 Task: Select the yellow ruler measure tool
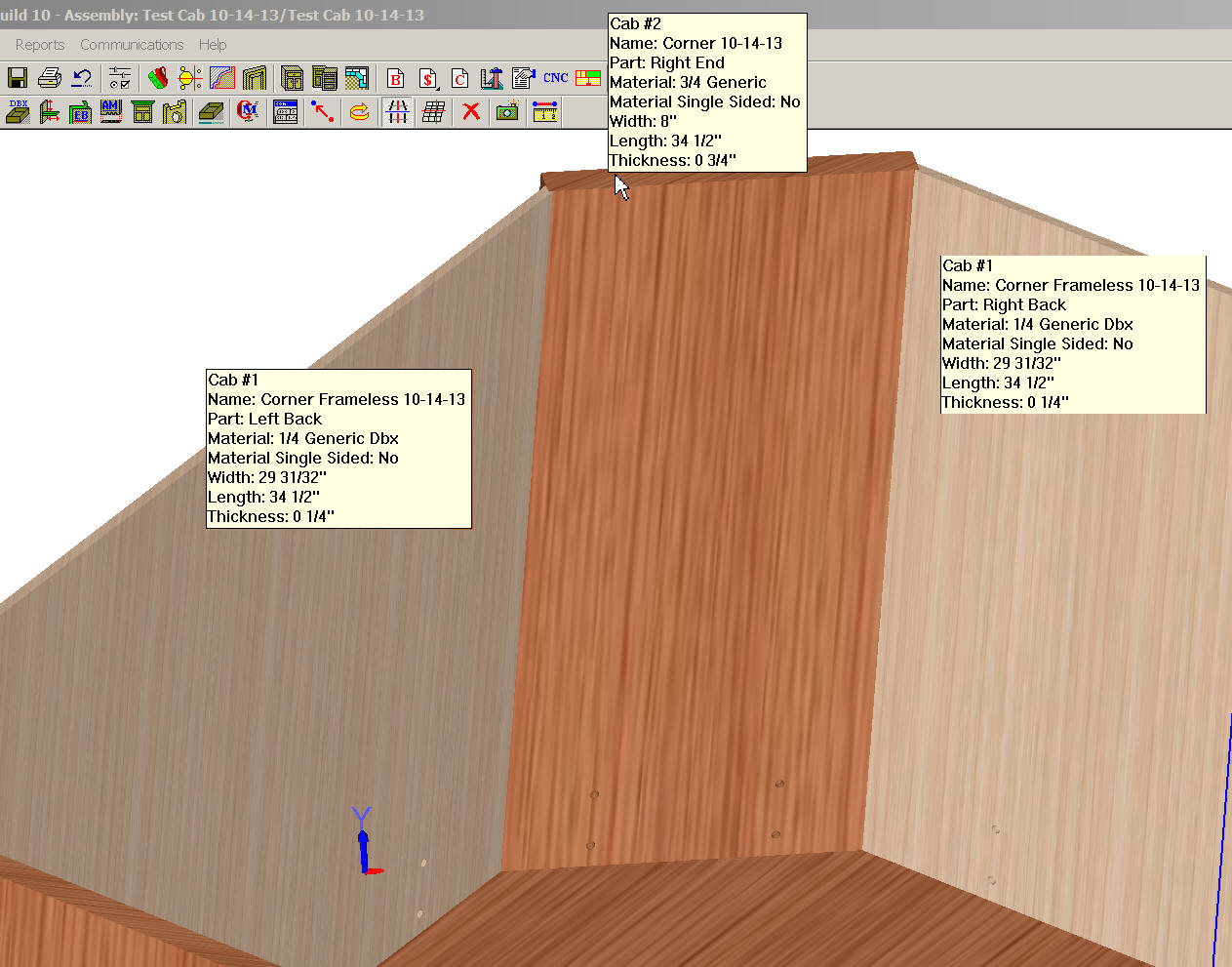[544, 111]
